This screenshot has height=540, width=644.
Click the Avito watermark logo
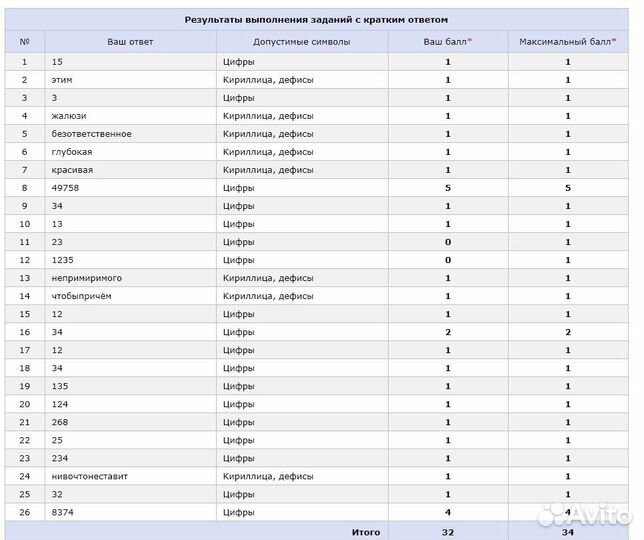584,515
